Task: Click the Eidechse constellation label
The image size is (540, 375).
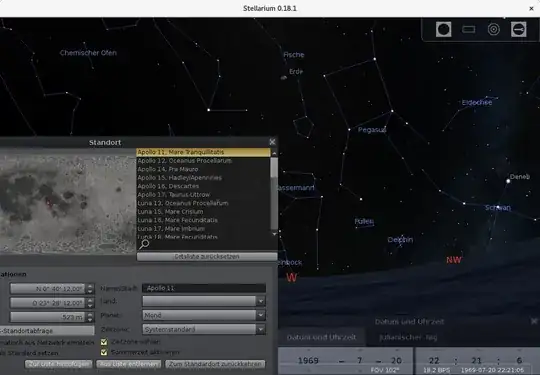Action: click(x=477, y=102)
